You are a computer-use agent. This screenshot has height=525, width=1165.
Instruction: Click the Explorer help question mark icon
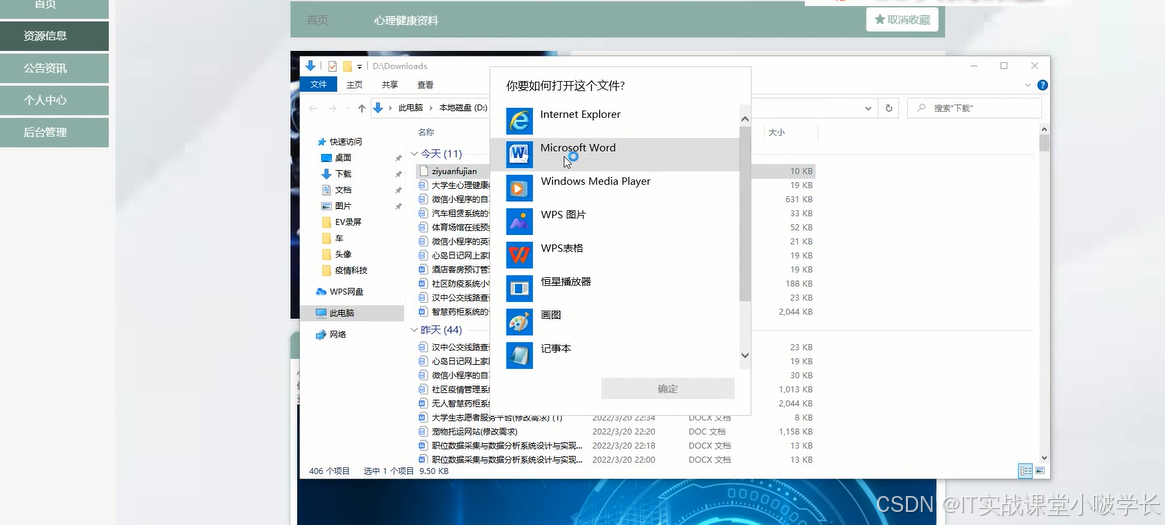tap(1042, 85)
